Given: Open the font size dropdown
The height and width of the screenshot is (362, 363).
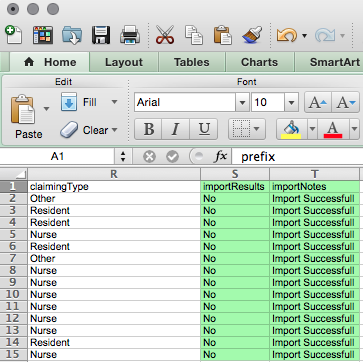Looking at the screenshot, I should pyautogui.click(x=291, y=102).
